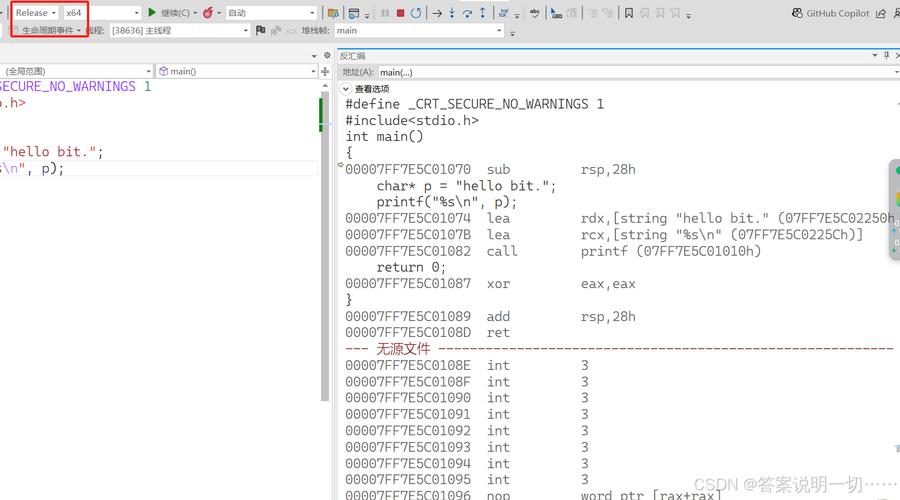Select the 反汇编 disassembly tab
The image size is (900, 500).
click(x=352, y=56)
